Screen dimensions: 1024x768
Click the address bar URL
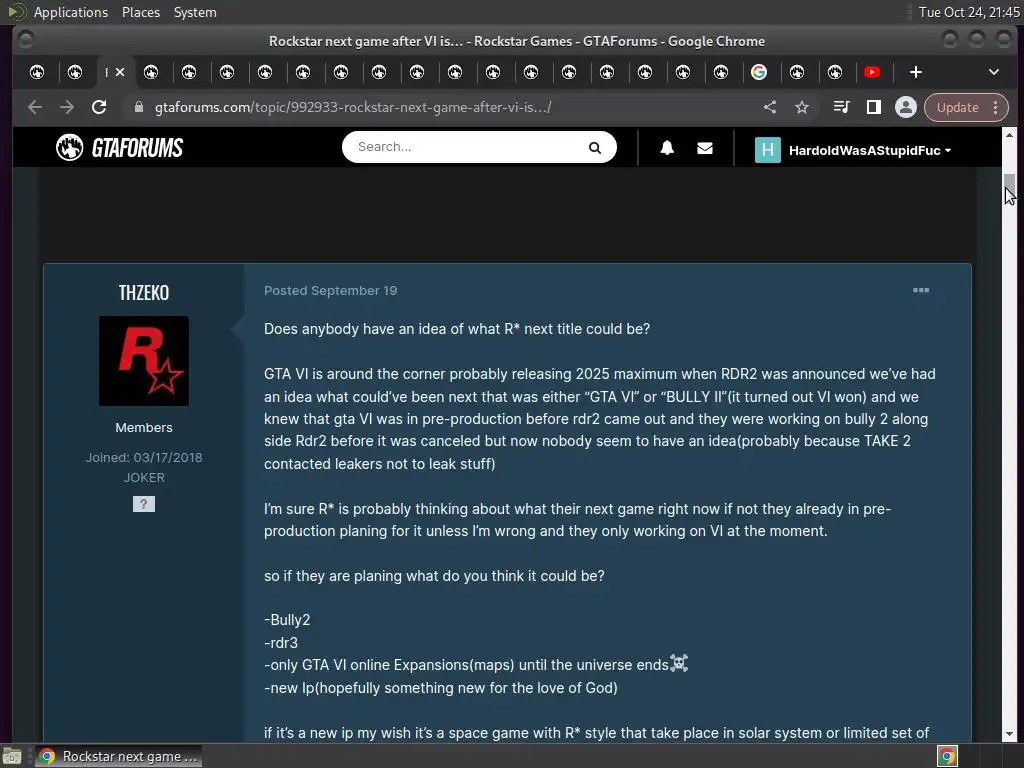(353, 107)
